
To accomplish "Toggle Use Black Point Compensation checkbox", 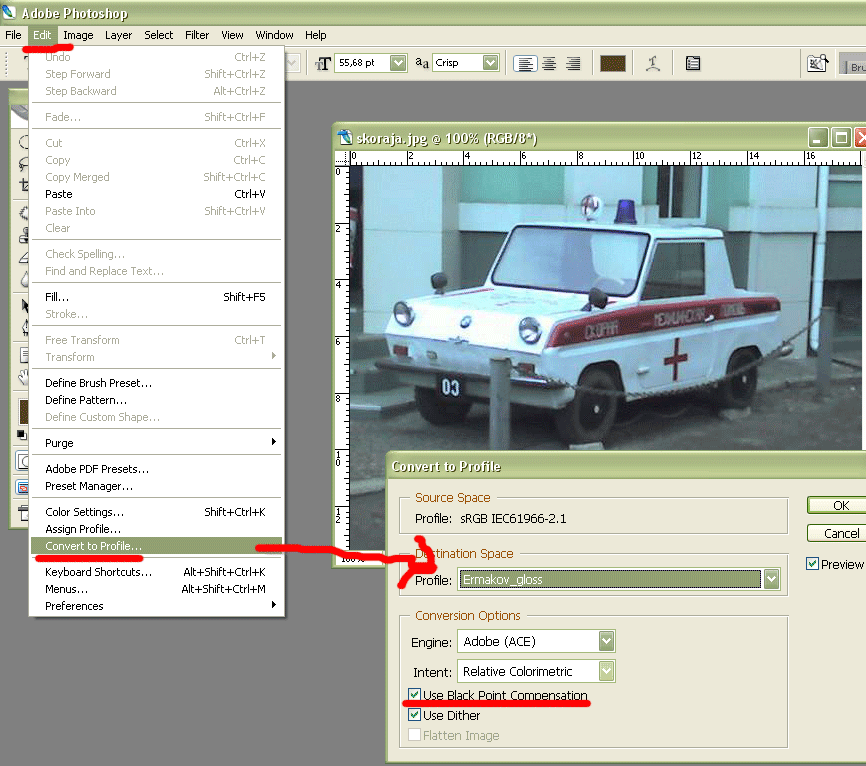I will pyautogui.click(x=414, y=694).
